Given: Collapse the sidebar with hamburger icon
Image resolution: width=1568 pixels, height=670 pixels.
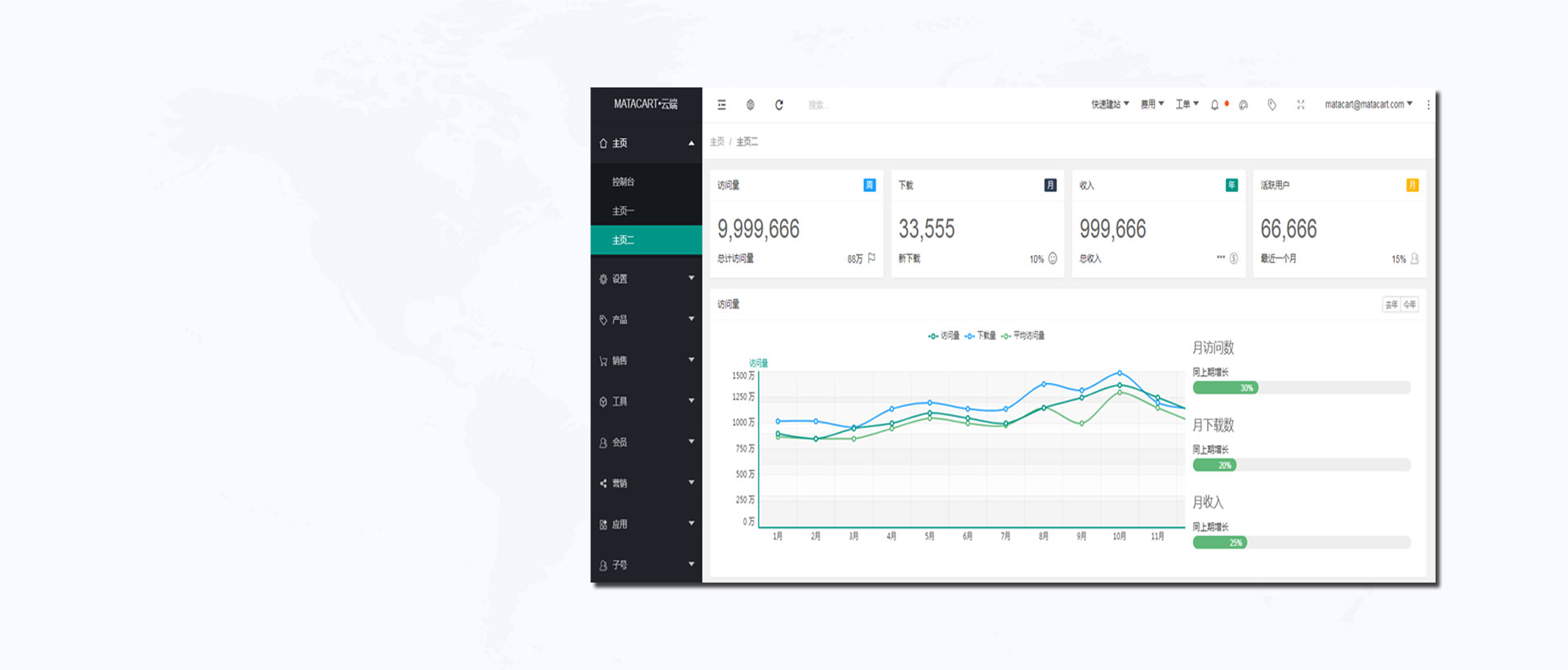Looking at the screenshot, I should pos(722,105).
